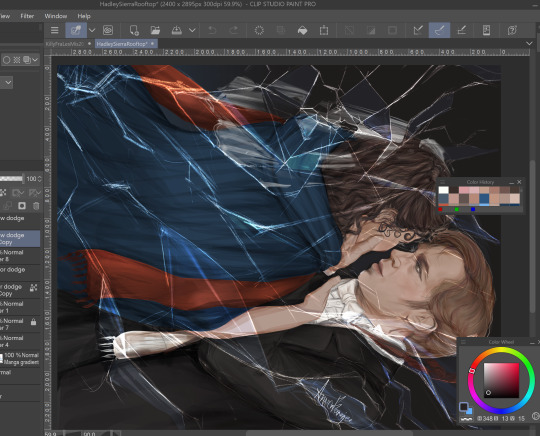The height and width of the screenshot is (436, 540).
Task: Click the opacity value stepper arrows
Action: click(x=39, y=179)
